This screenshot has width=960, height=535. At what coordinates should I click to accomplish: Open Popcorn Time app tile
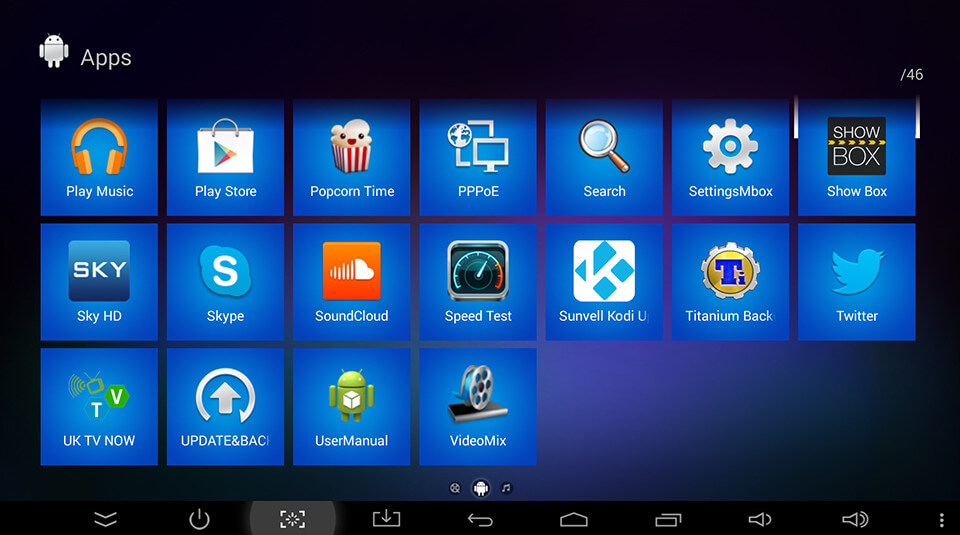coord(351,157)
